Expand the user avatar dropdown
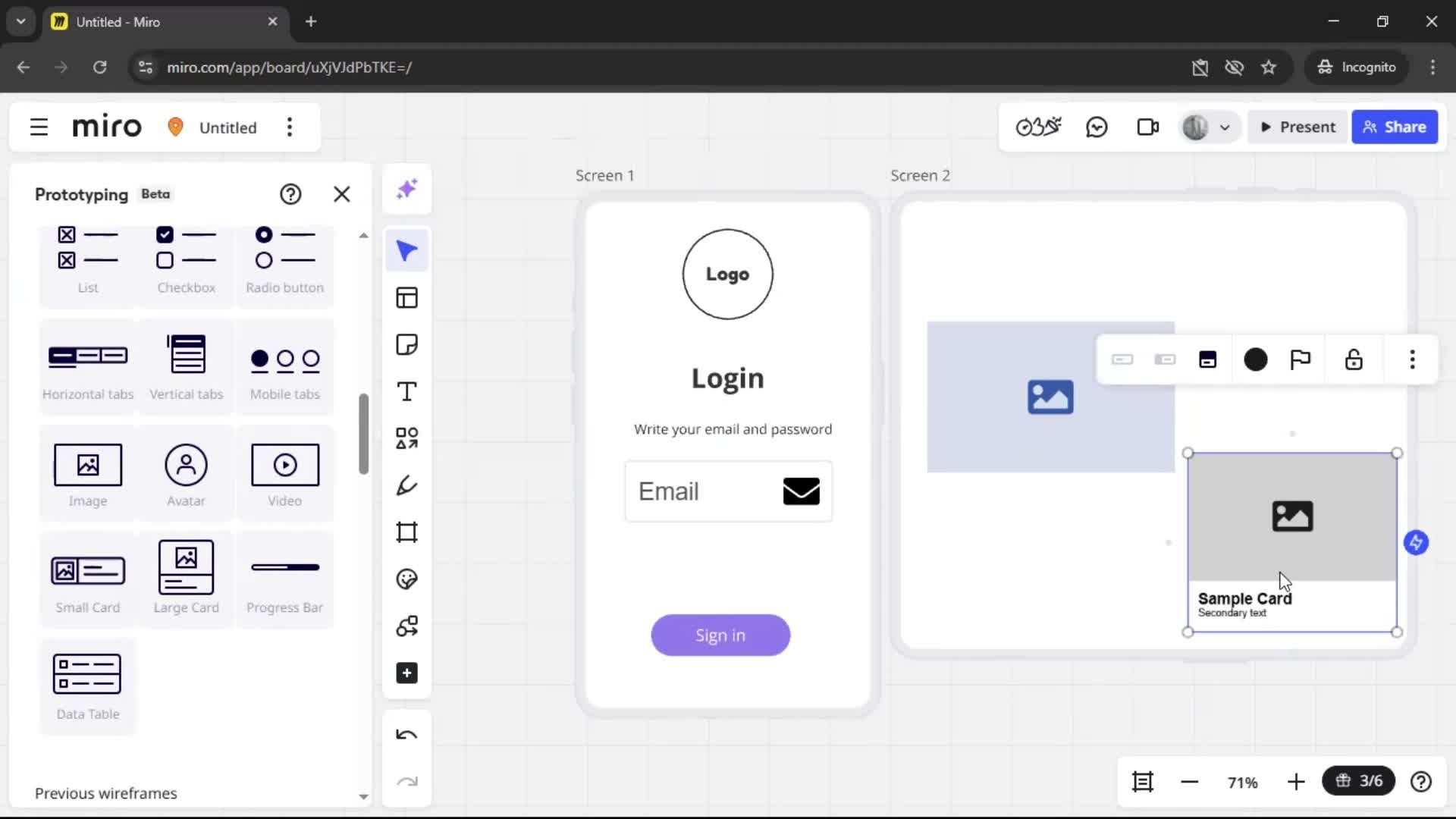 1225,127
